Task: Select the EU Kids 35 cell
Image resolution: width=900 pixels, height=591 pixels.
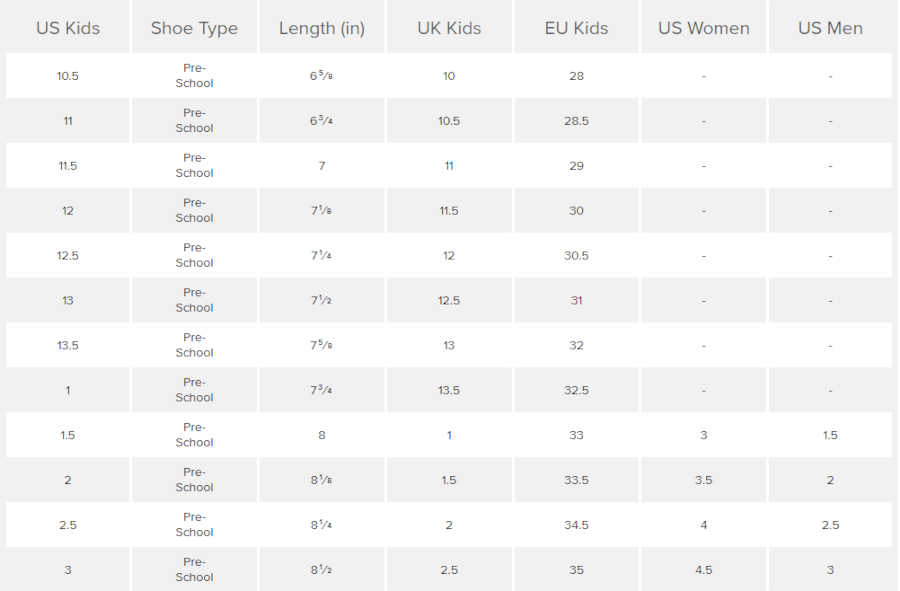Action: point(576,570)
